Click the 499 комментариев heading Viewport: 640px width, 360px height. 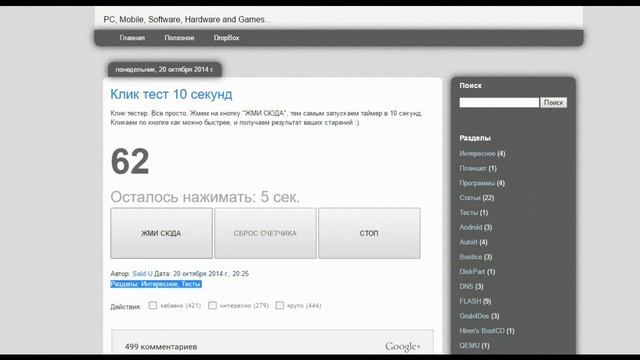click(161, 347)
